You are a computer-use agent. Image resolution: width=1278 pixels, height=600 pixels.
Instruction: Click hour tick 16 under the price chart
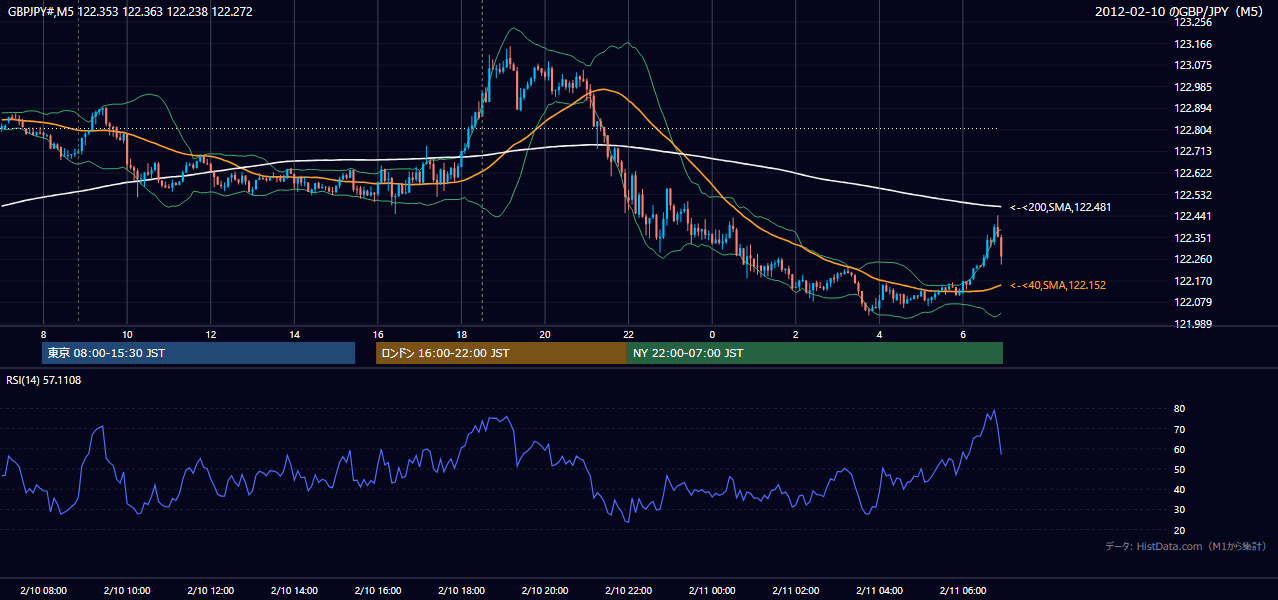(x=377, y=334)
